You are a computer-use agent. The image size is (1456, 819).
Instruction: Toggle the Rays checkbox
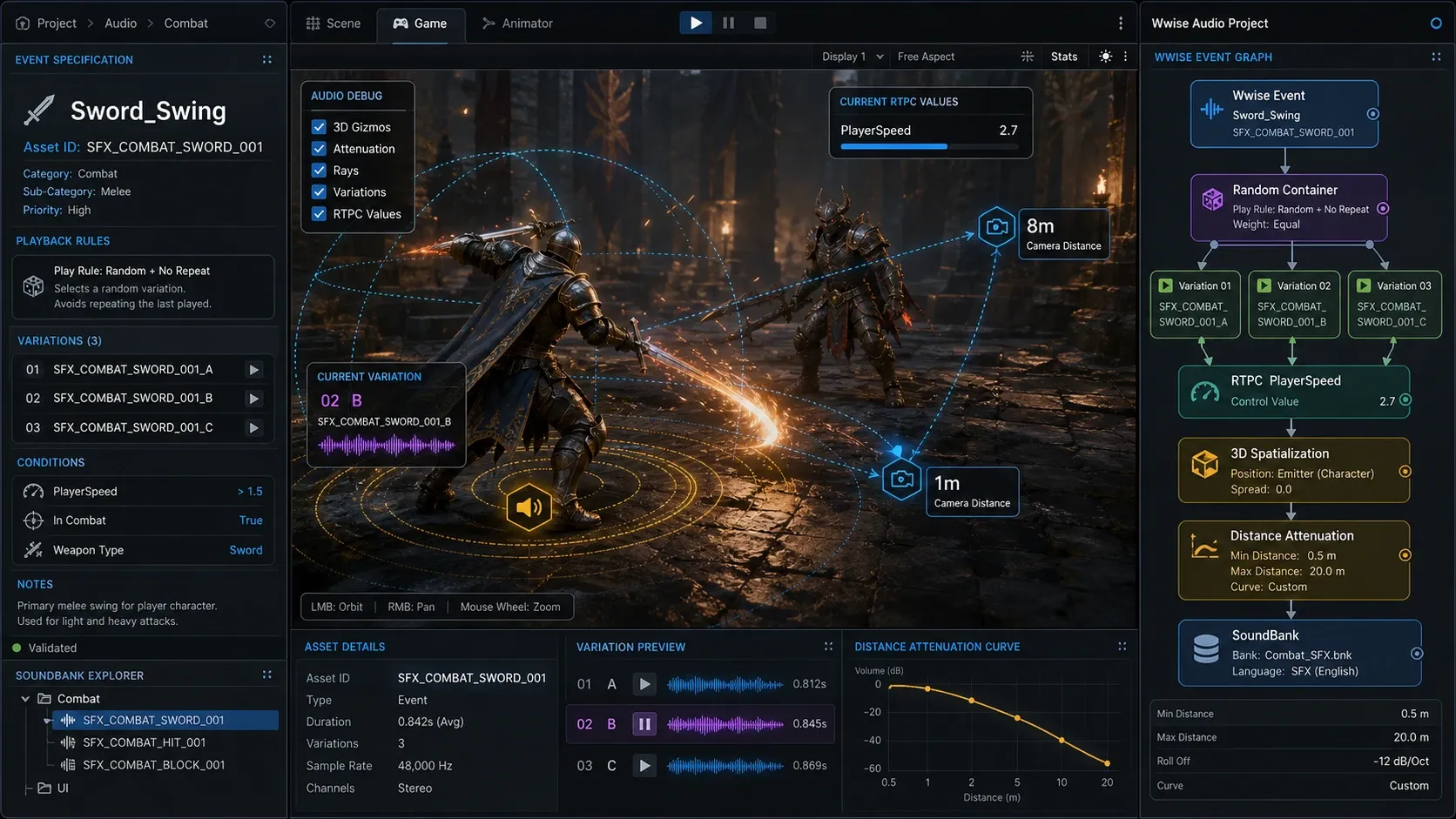click(x=319, y=171)
